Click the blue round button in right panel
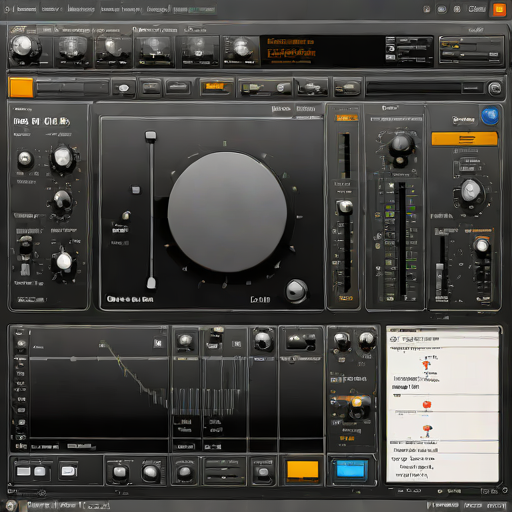Screen dimensions: 512x512 (489, 115)
